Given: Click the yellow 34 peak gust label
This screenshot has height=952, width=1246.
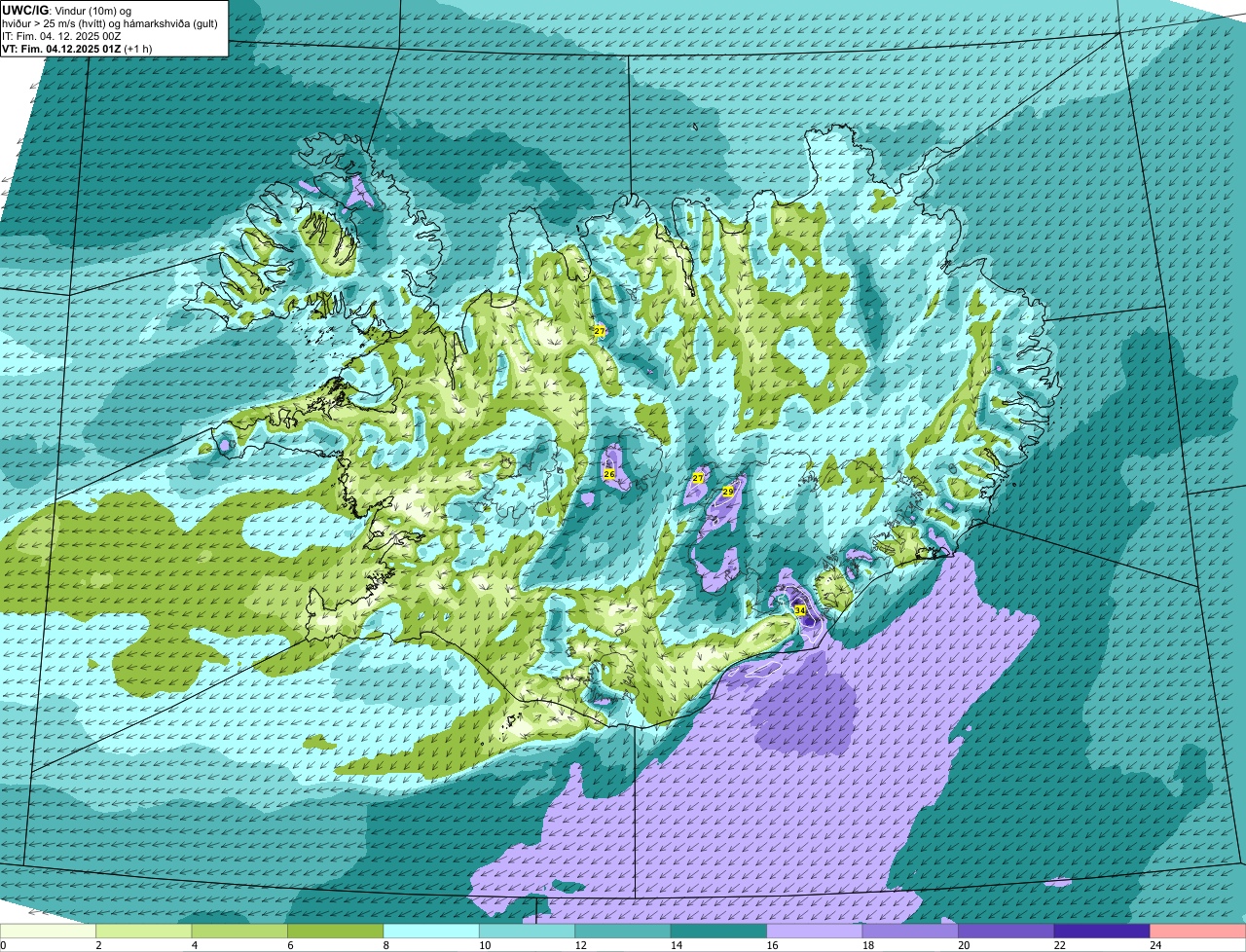Looking at the screenshot, I should tap(800, 610).
